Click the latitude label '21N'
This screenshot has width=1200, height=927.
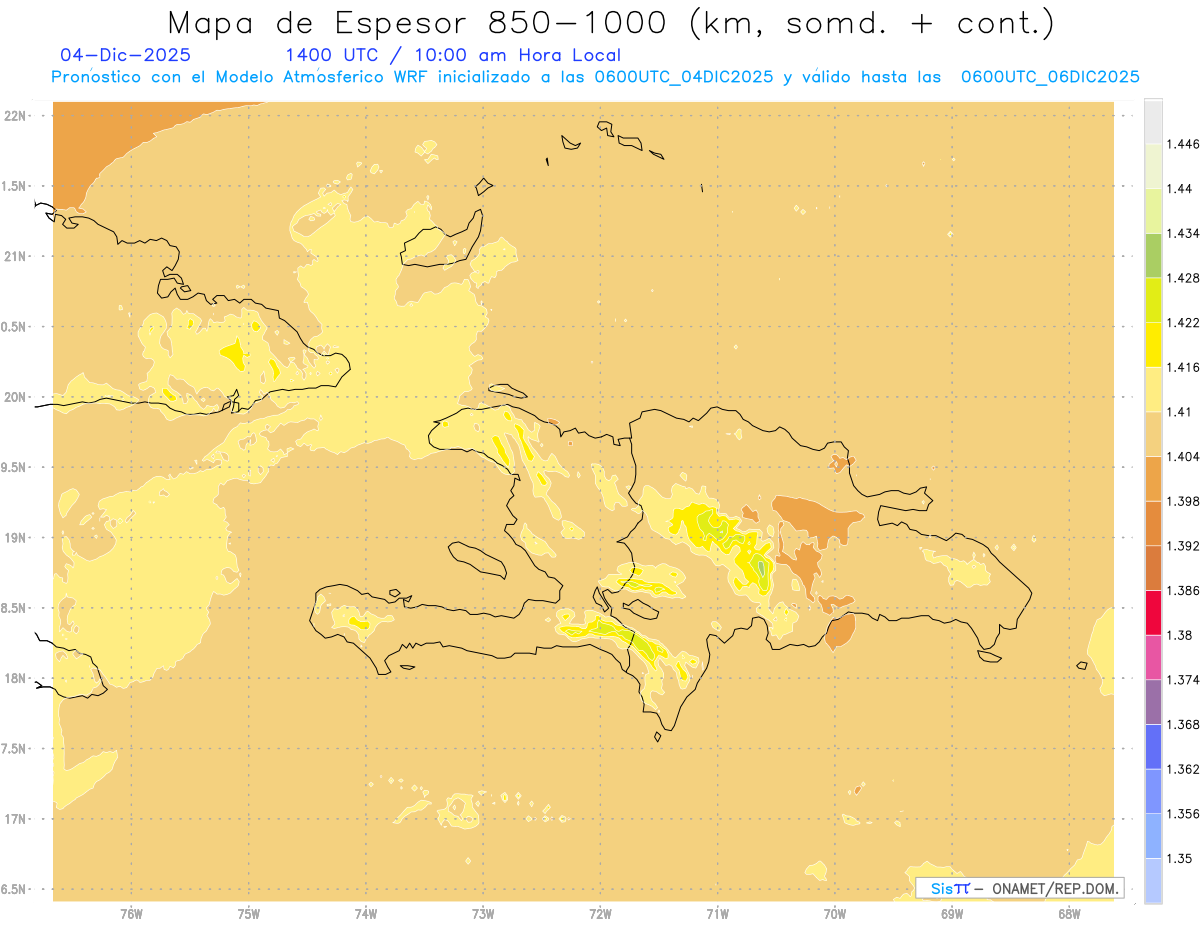[x=16, y=256]
